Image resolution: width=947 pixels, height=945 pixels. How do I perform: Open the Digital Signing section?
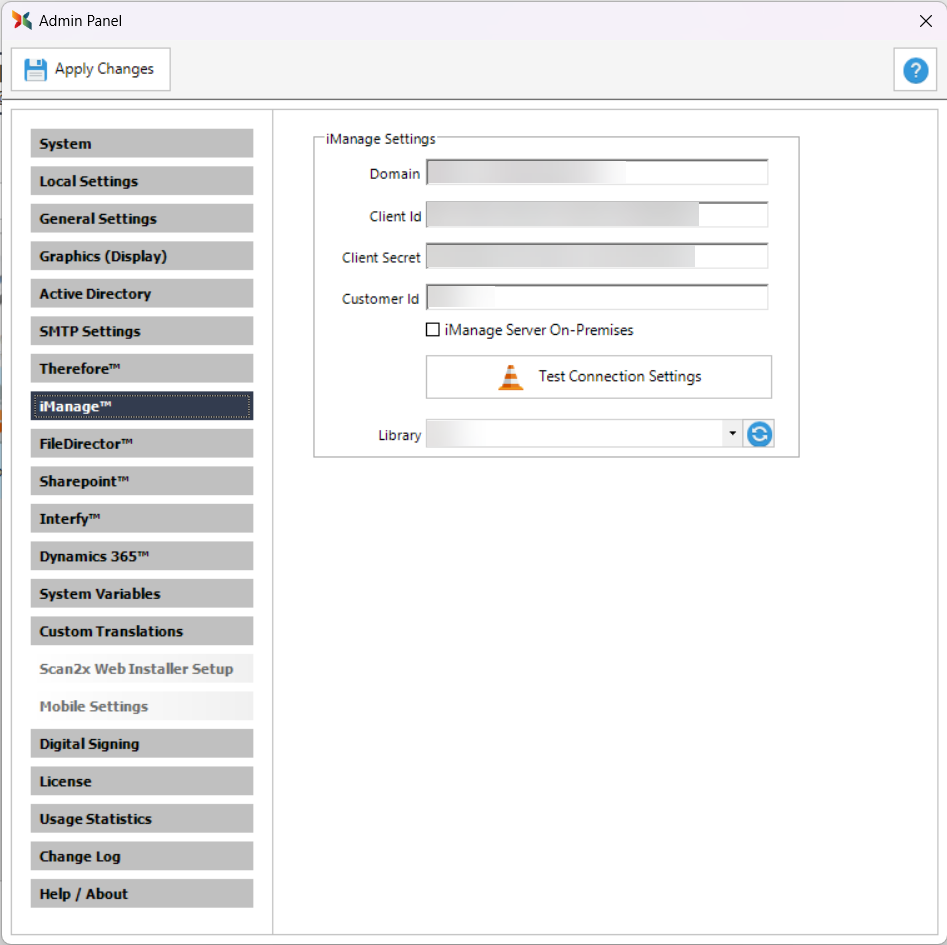coord(141,744)
